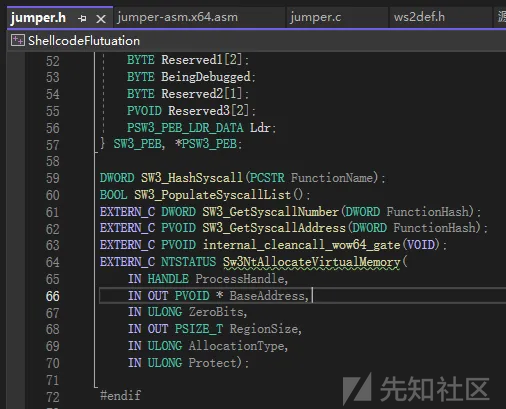The width and height of the screenshot is (506, 409).
Task: Close the jumper.h tab
Action: [x=101, y=19]
